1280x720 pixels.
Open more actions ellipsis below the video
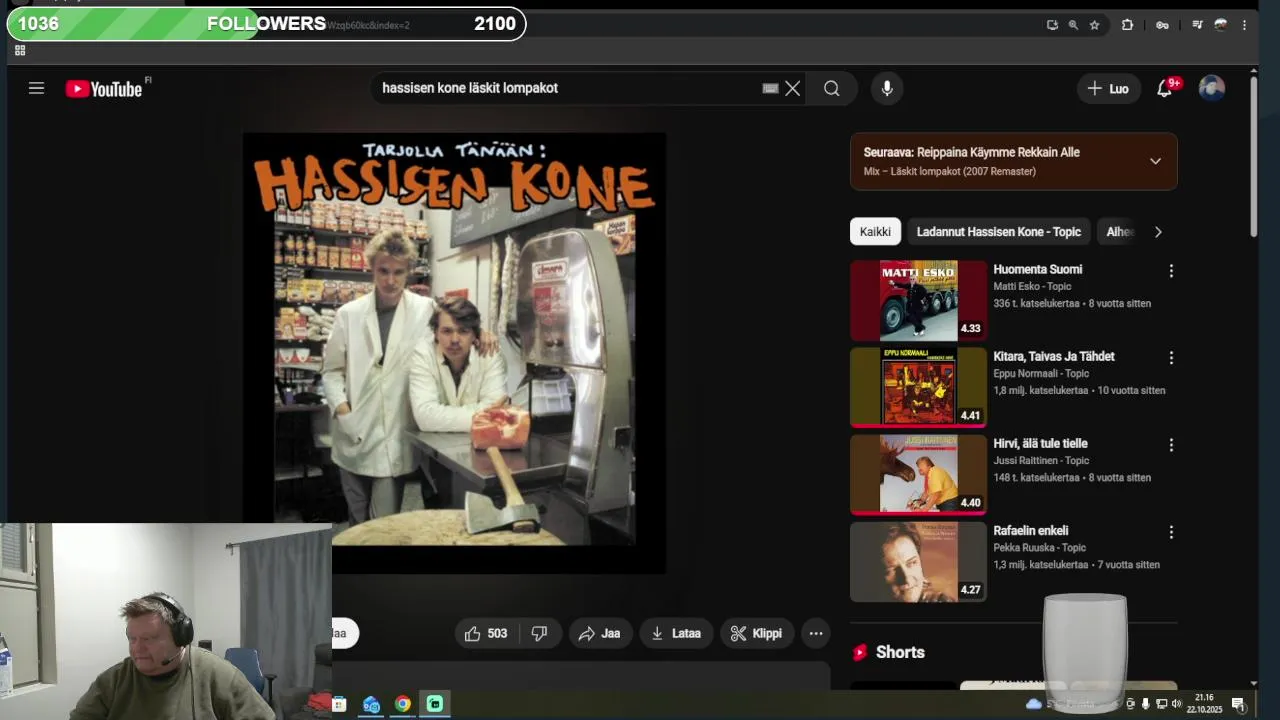pos(816,633)
